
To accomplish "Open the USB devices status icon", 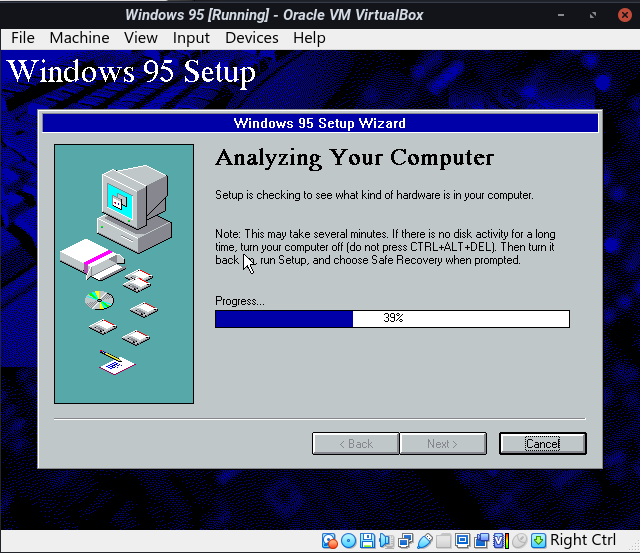I will point(425,541).
